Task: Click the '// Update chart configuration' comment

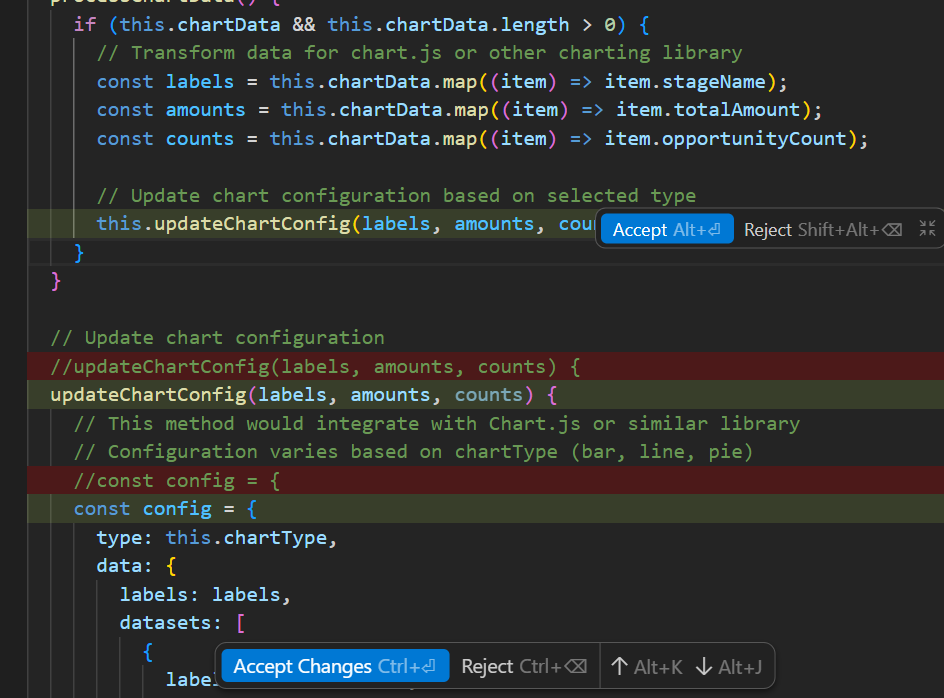Action: pyautogui.click(x=217, y=338)
